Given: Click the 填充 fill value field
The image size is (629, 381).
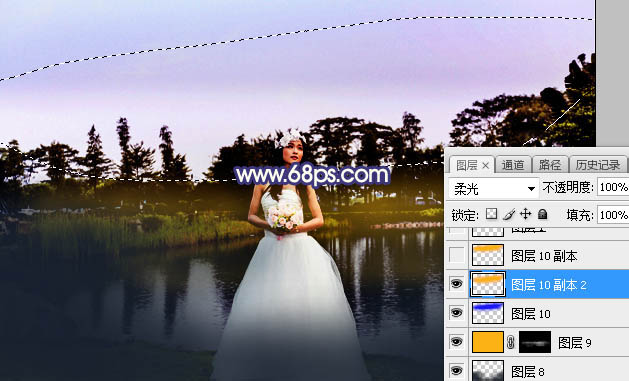Looking at the screenshot, I should pyautogui.click(x=613, y=215).
